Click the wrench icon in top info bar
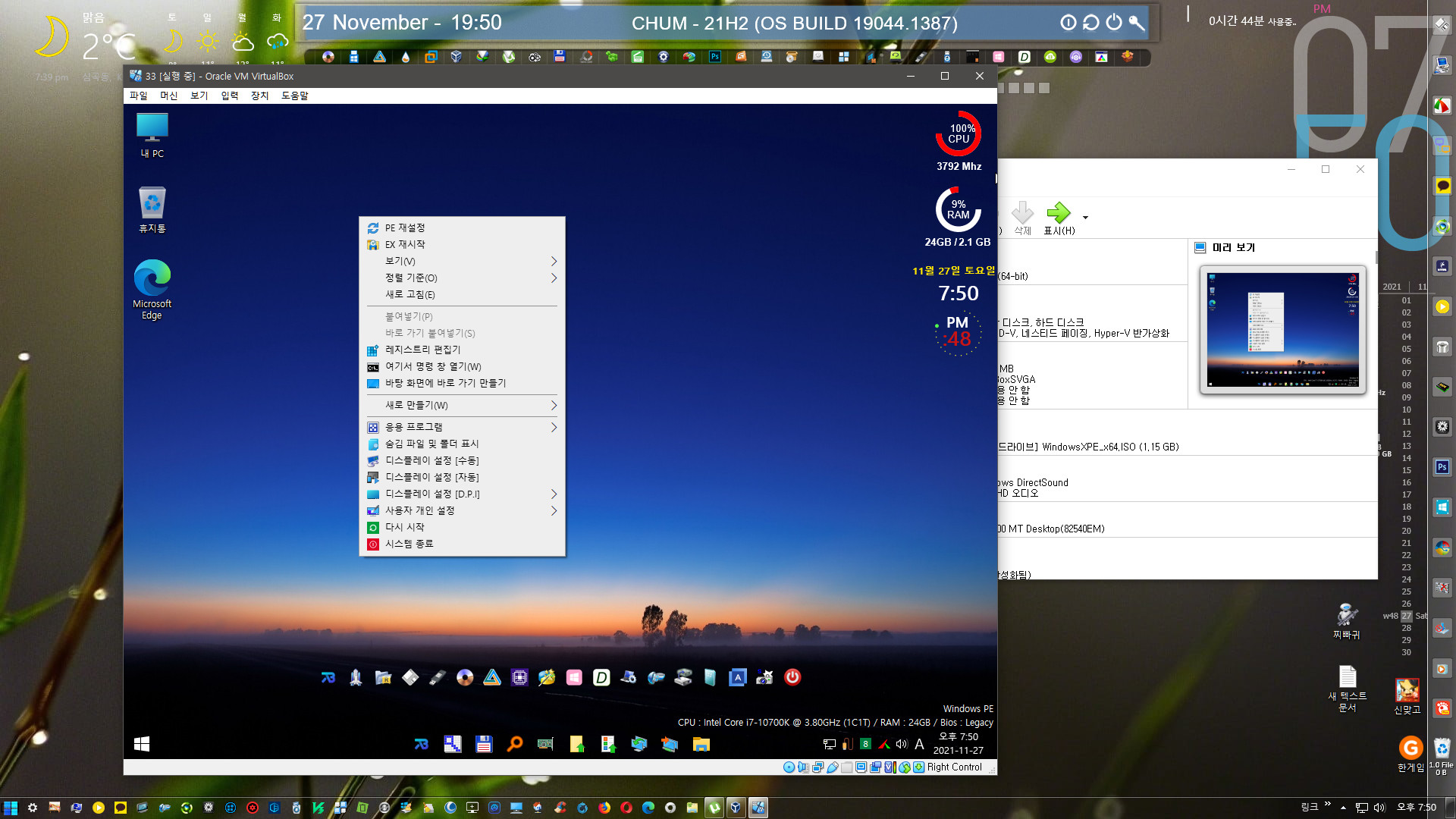Image resolution: width=1456 pixels, height=819 pixels. [x=1136, y=22]
